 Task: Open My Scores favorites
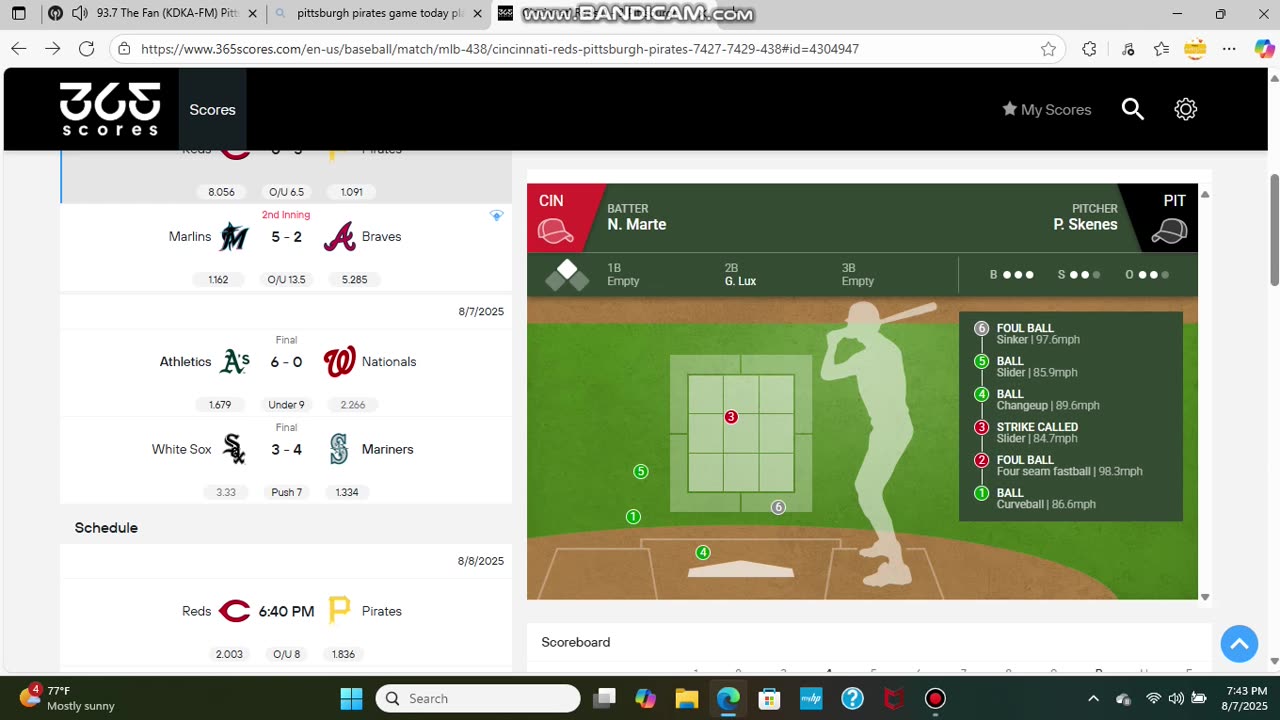(x=1046, y=110)
